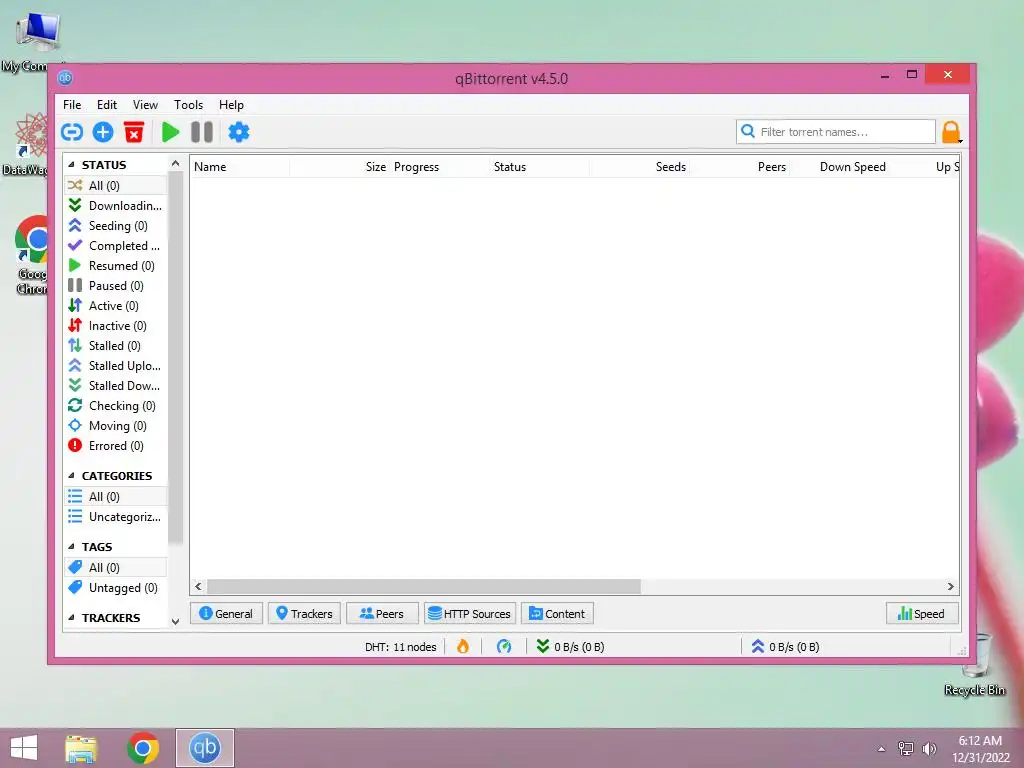
Task: Click the green Resume play icon
Action: 170,133
